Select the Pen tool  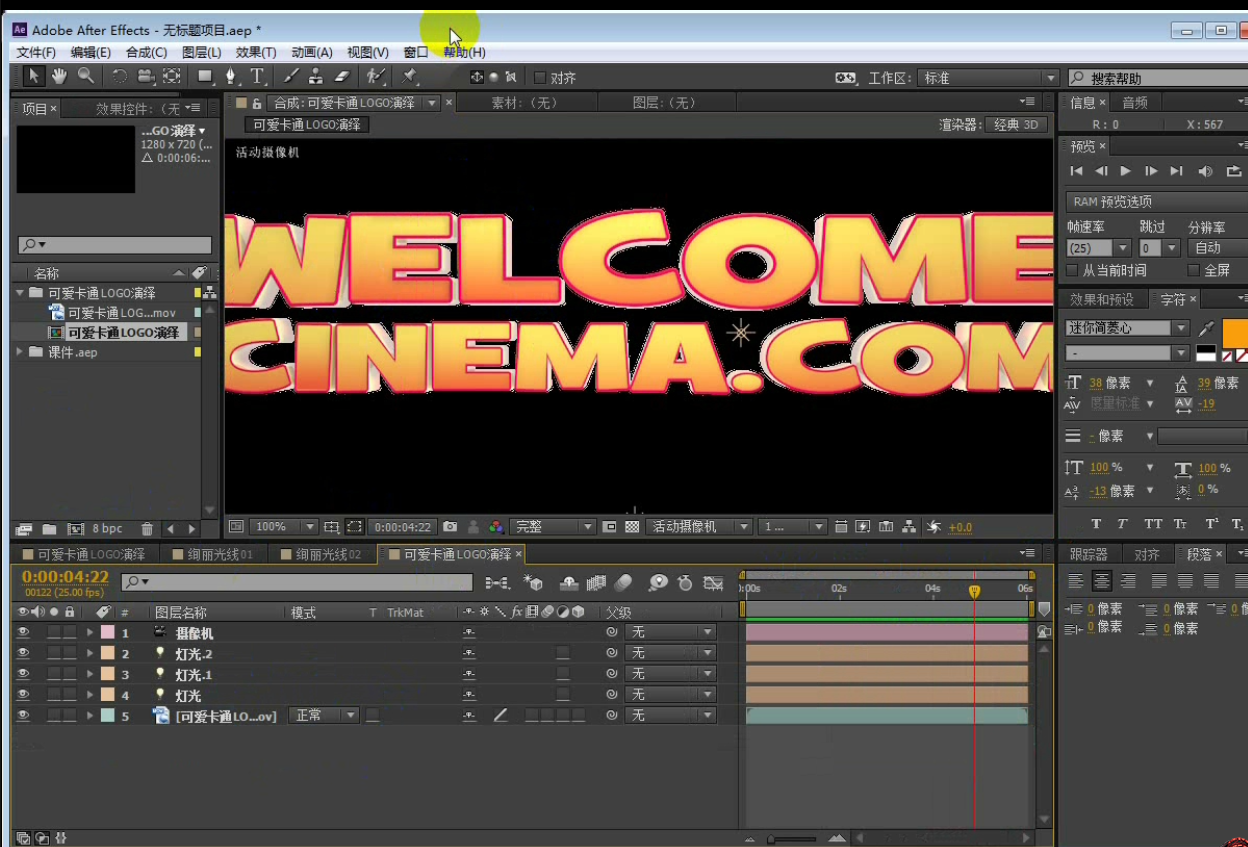tap(231, 76)
